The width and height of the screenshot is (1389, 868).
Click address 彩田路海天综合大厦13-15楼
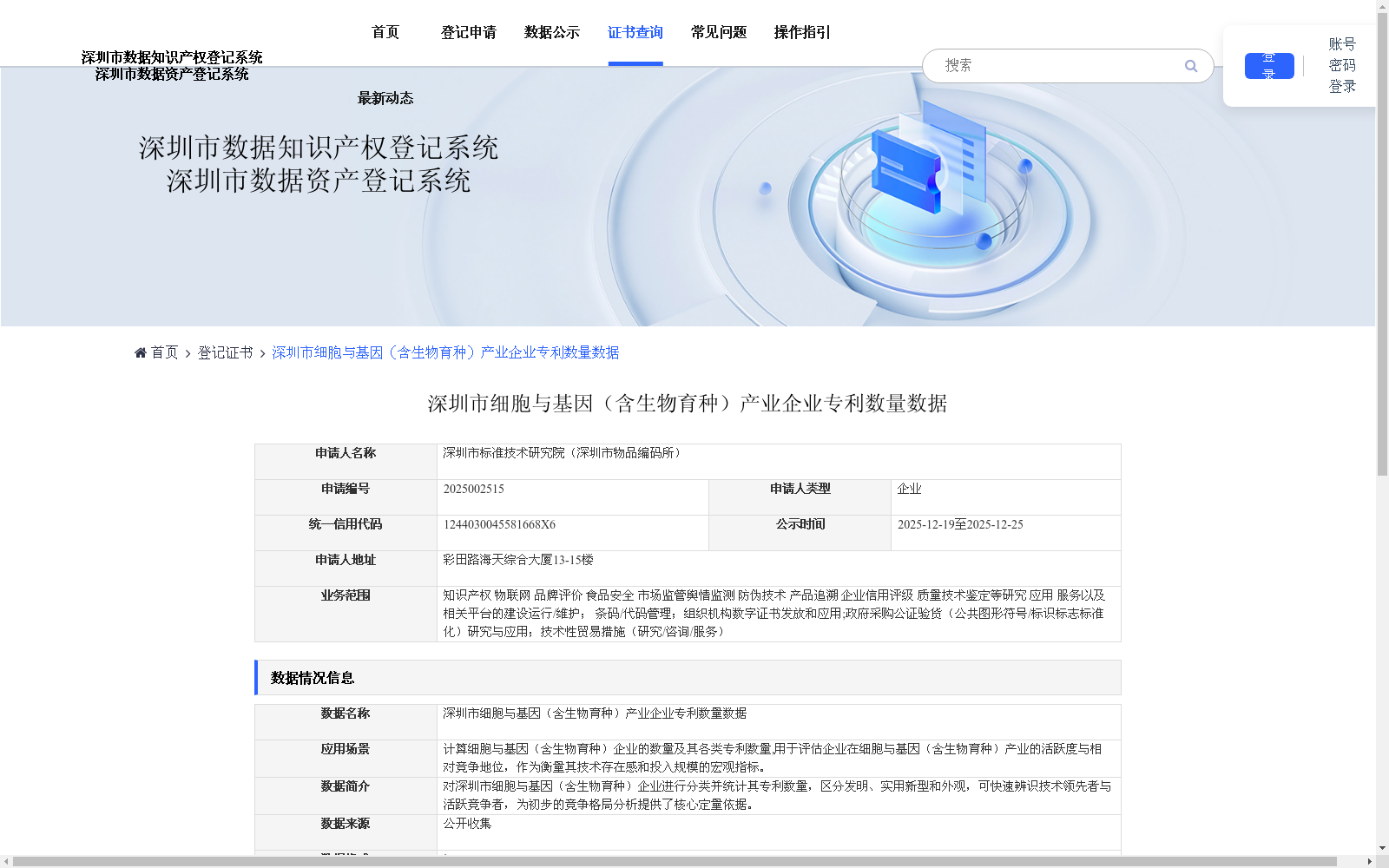518,560
